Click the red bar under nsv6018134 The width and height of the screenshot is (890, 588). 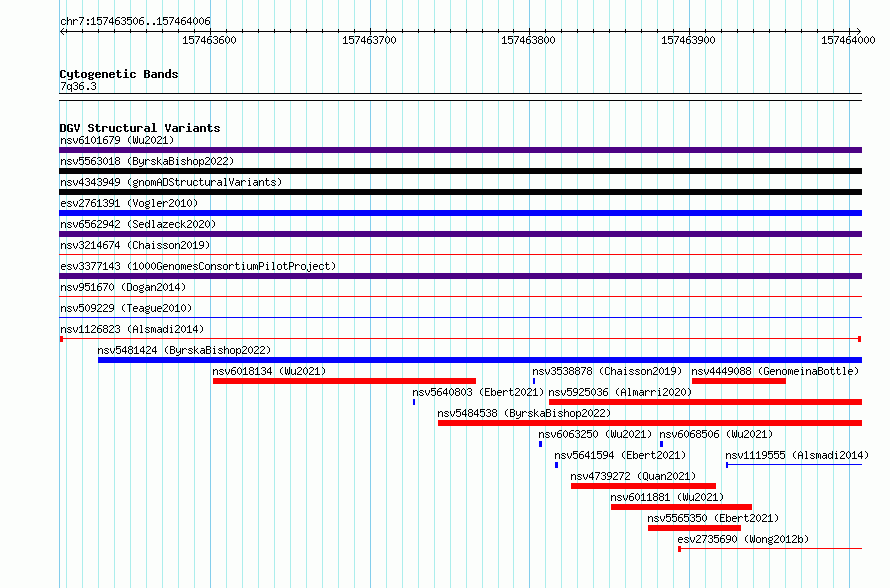tap(345, 381)
